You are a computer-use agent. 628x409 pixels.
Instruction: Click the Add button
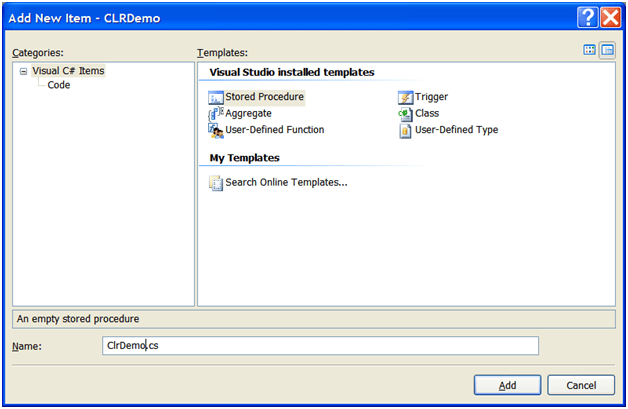click(x=507, y=385)
